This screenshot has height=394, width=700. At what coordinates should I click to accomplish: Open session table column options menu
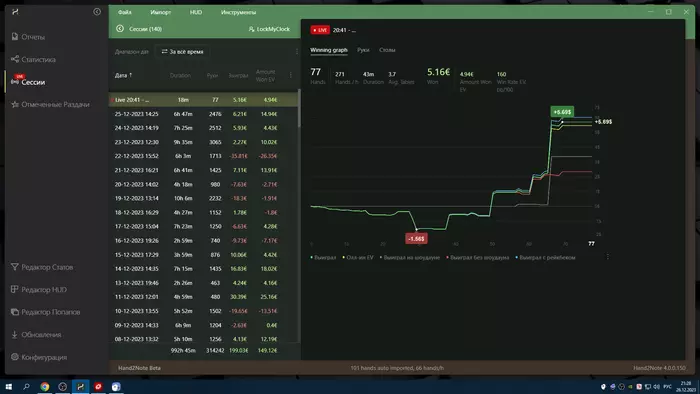[x=291, y=75]
